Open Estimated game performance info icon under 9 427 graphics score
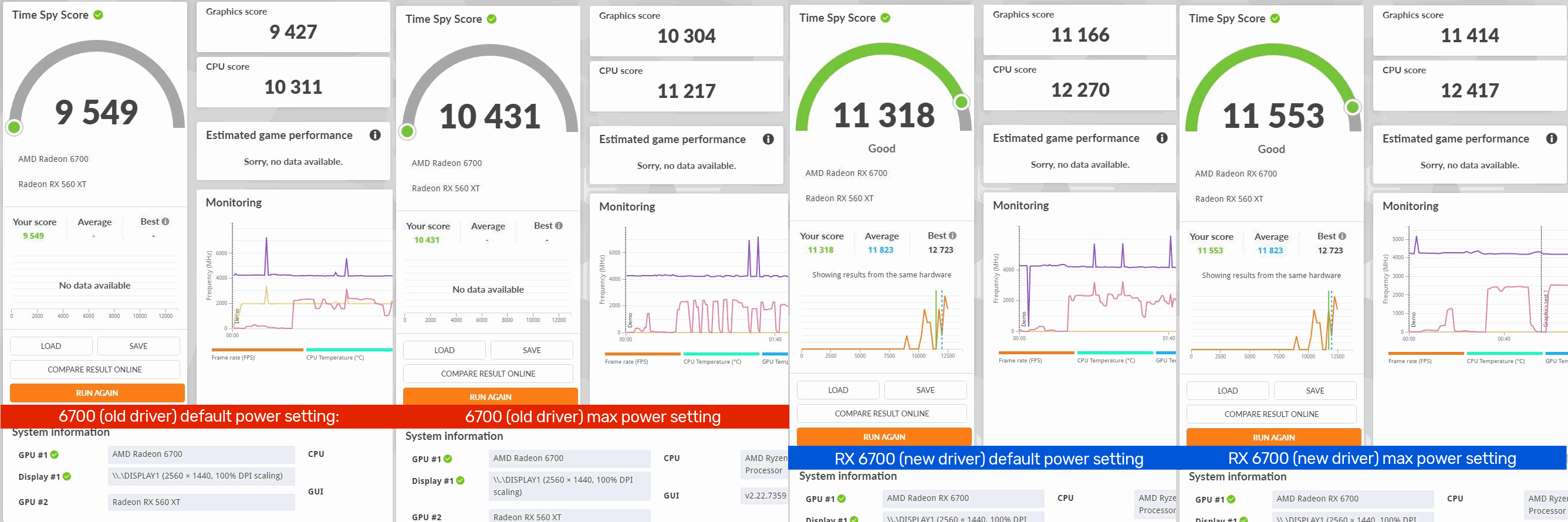 (375, 135)
